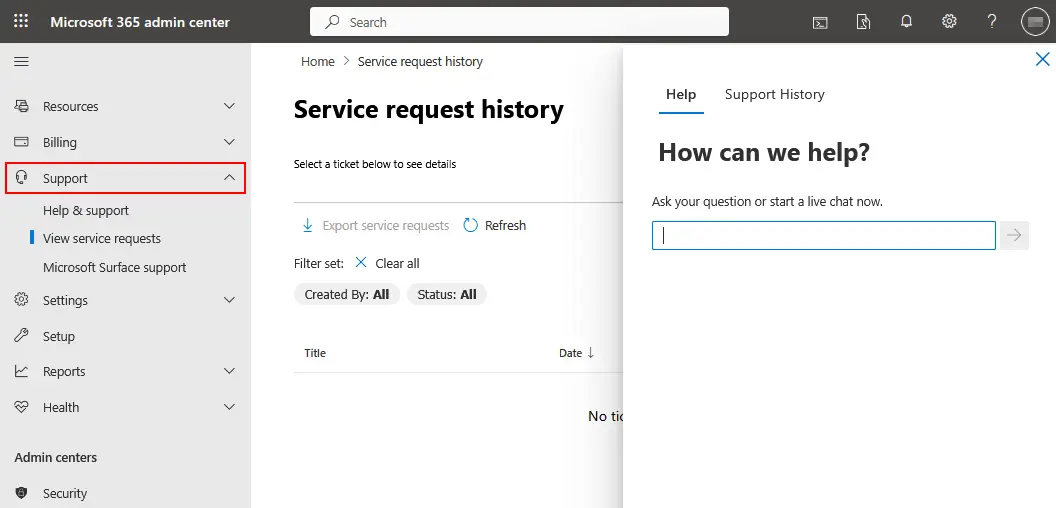Open the notifications bell

tap(906, 22)
